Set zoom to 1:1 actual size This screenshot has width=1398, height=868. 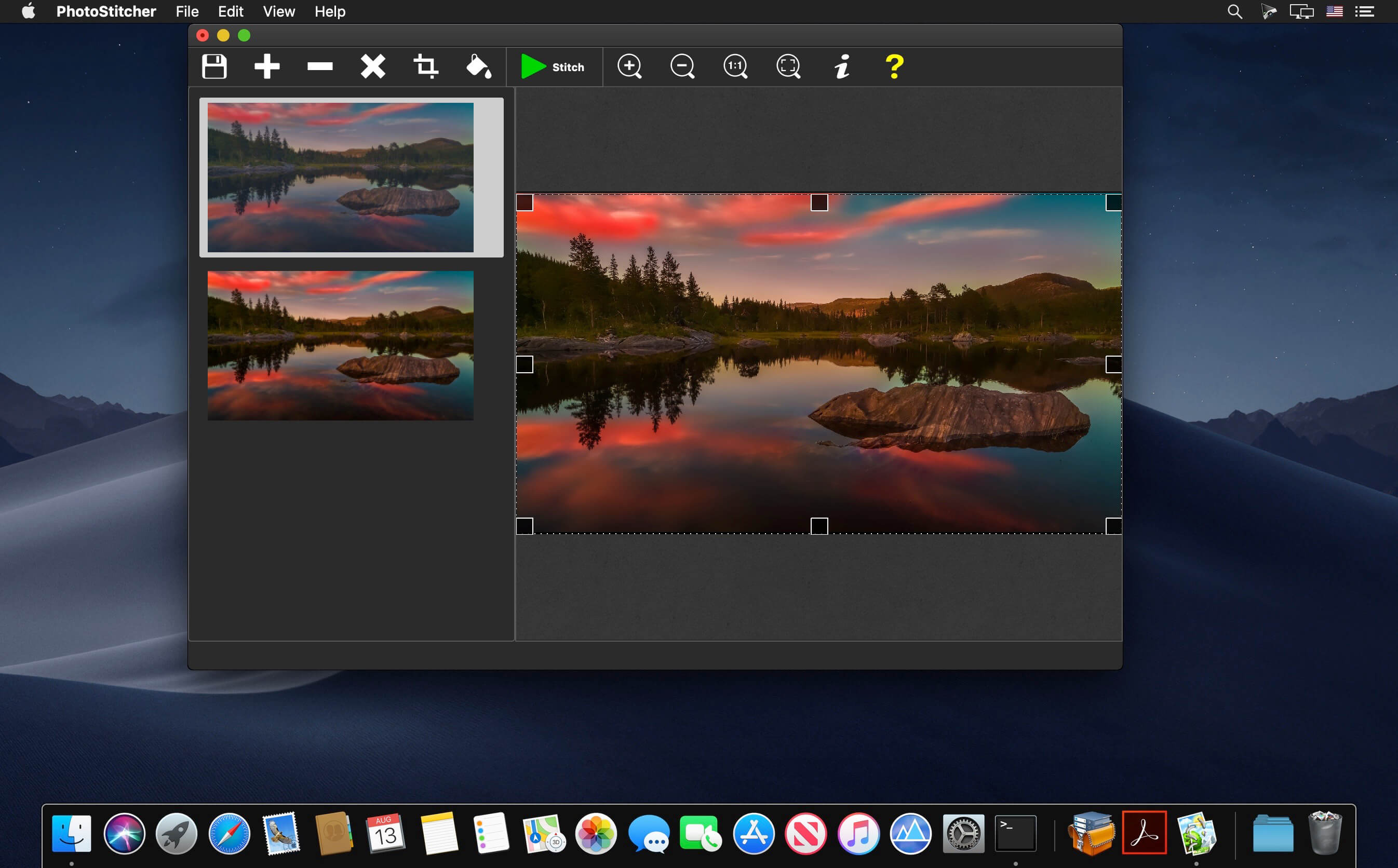pos(735,66)
